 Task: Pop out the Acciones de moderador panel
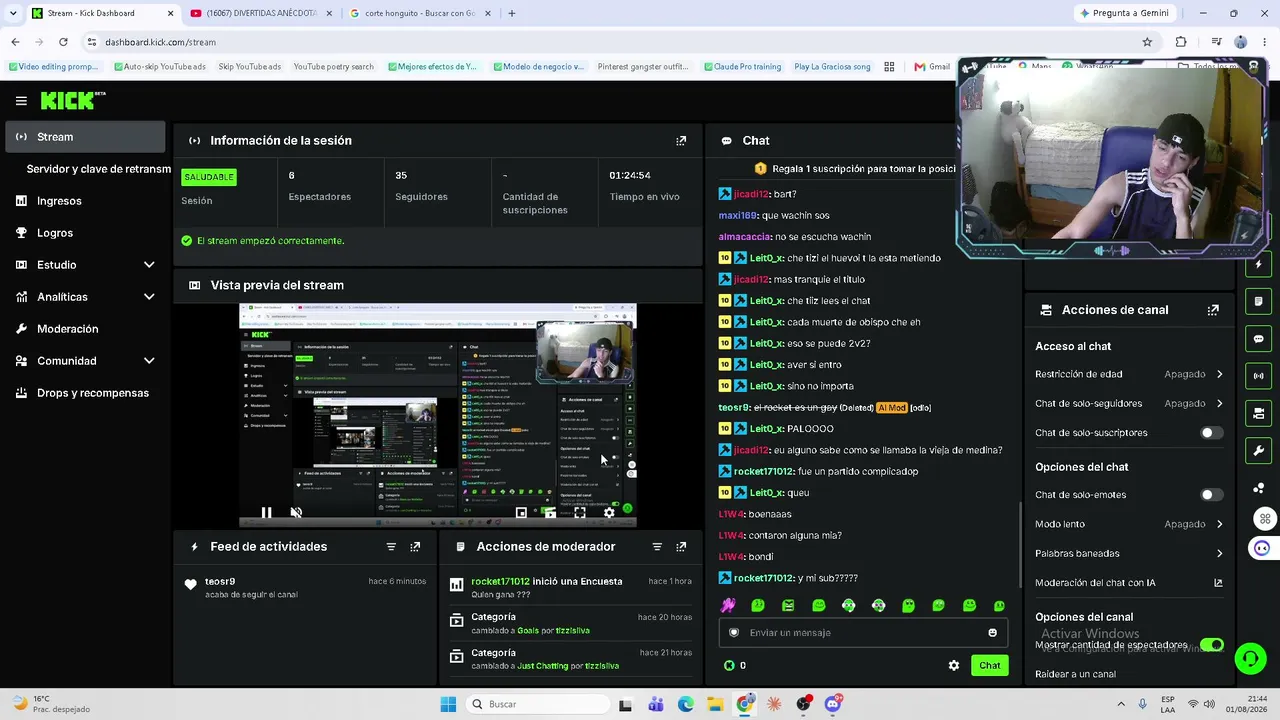point(681,547)
